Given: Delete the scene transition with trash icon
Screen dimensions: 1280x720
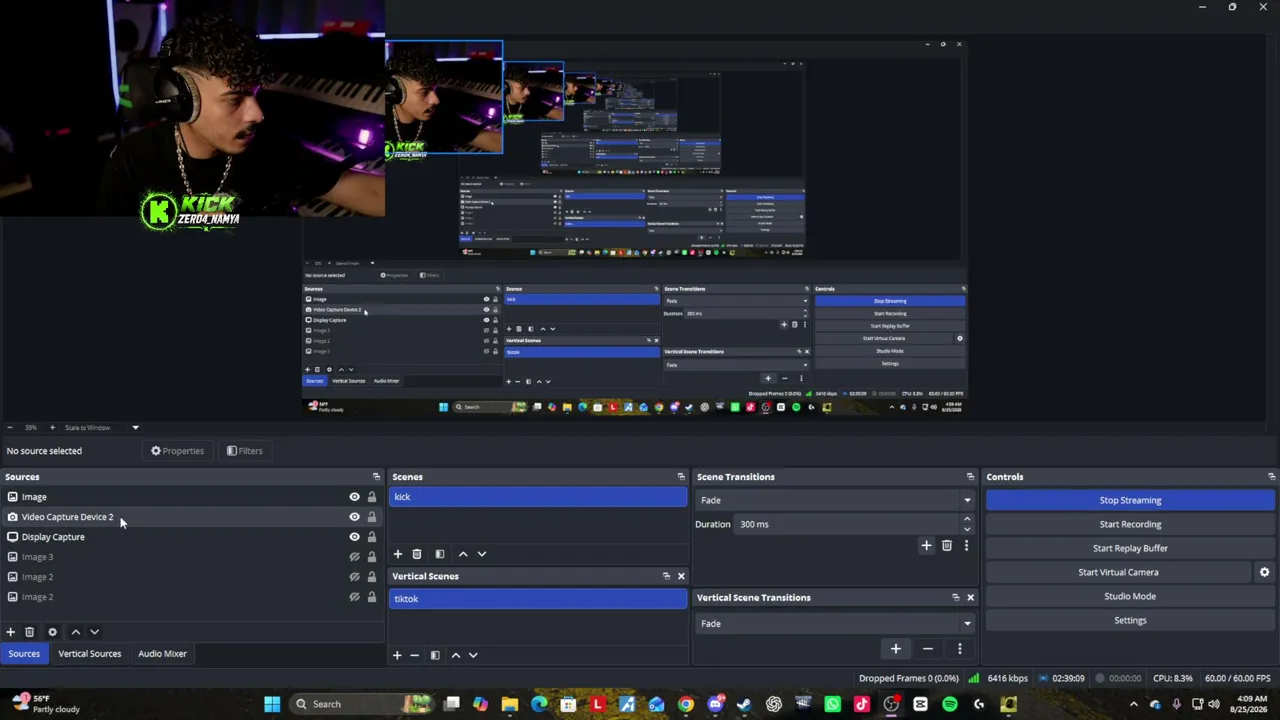Looking at the screenshot, I should click(946, 546).
